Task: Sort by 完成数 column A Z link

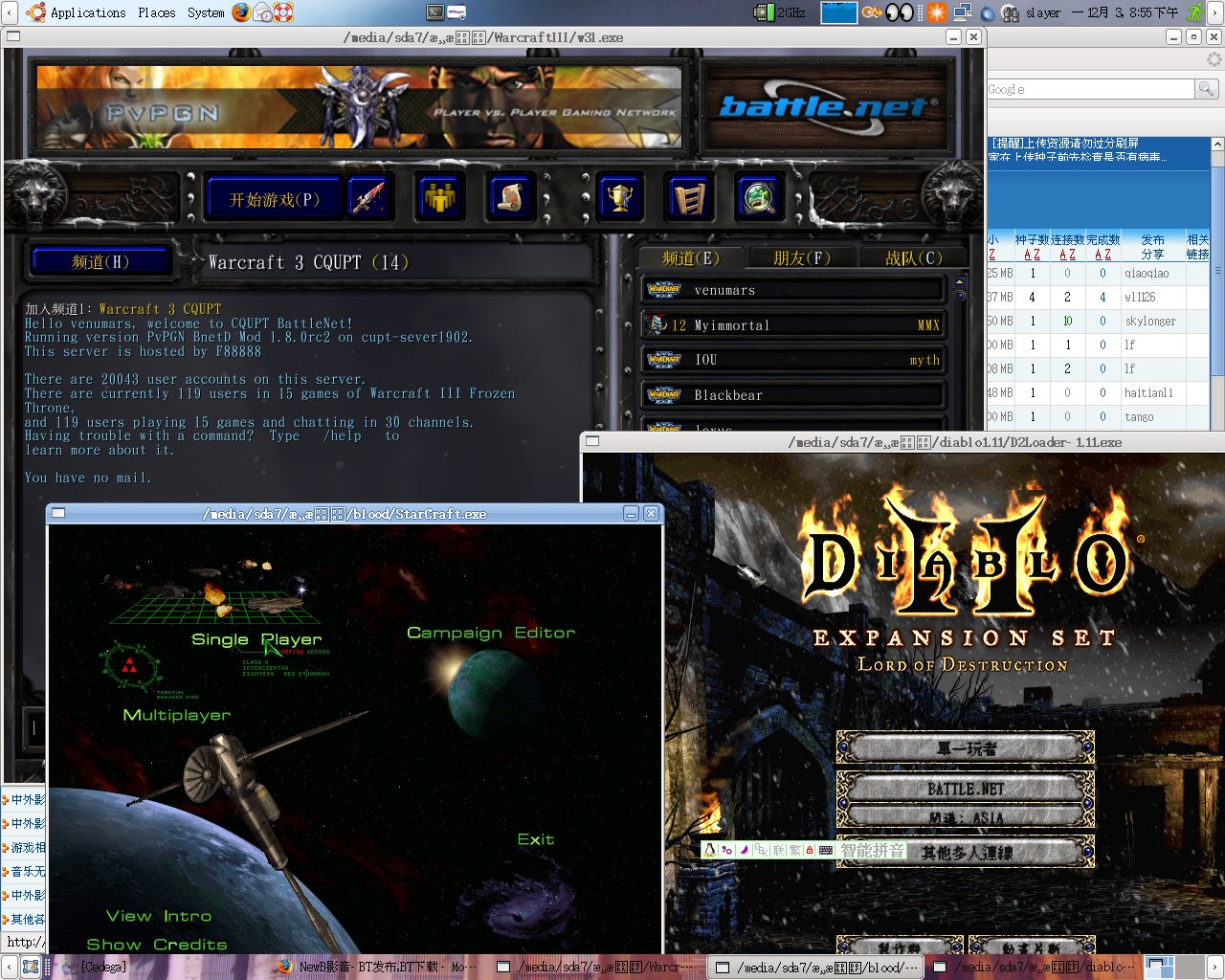Action: click(1103, 255)
